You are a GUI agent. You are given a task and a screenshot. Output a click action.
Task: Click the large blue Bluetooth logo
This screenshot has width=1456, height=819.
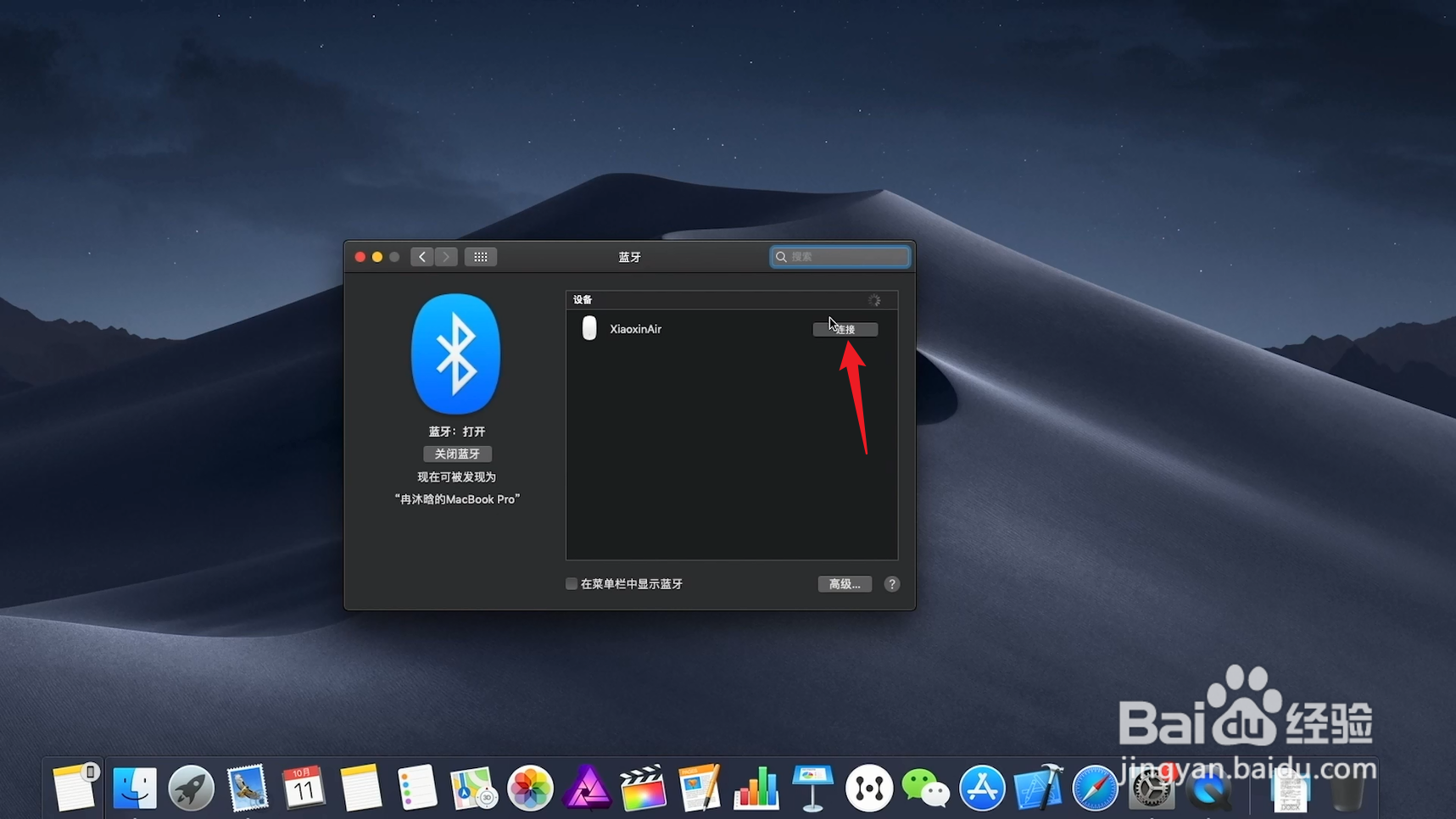(456, 354)
